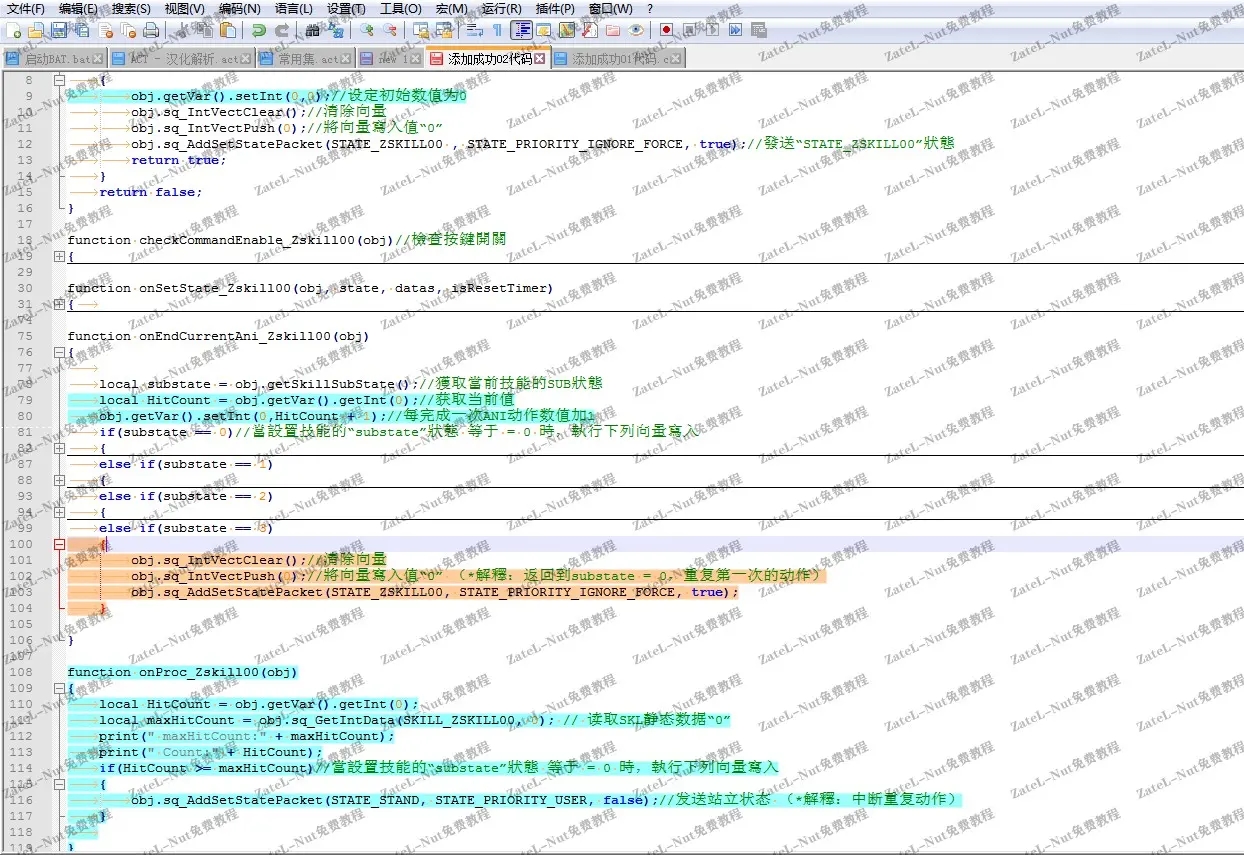This screenshot has height=855, width=1244.
Task: Undo the last edit via toolbar
Action: (x=259, y=30)
